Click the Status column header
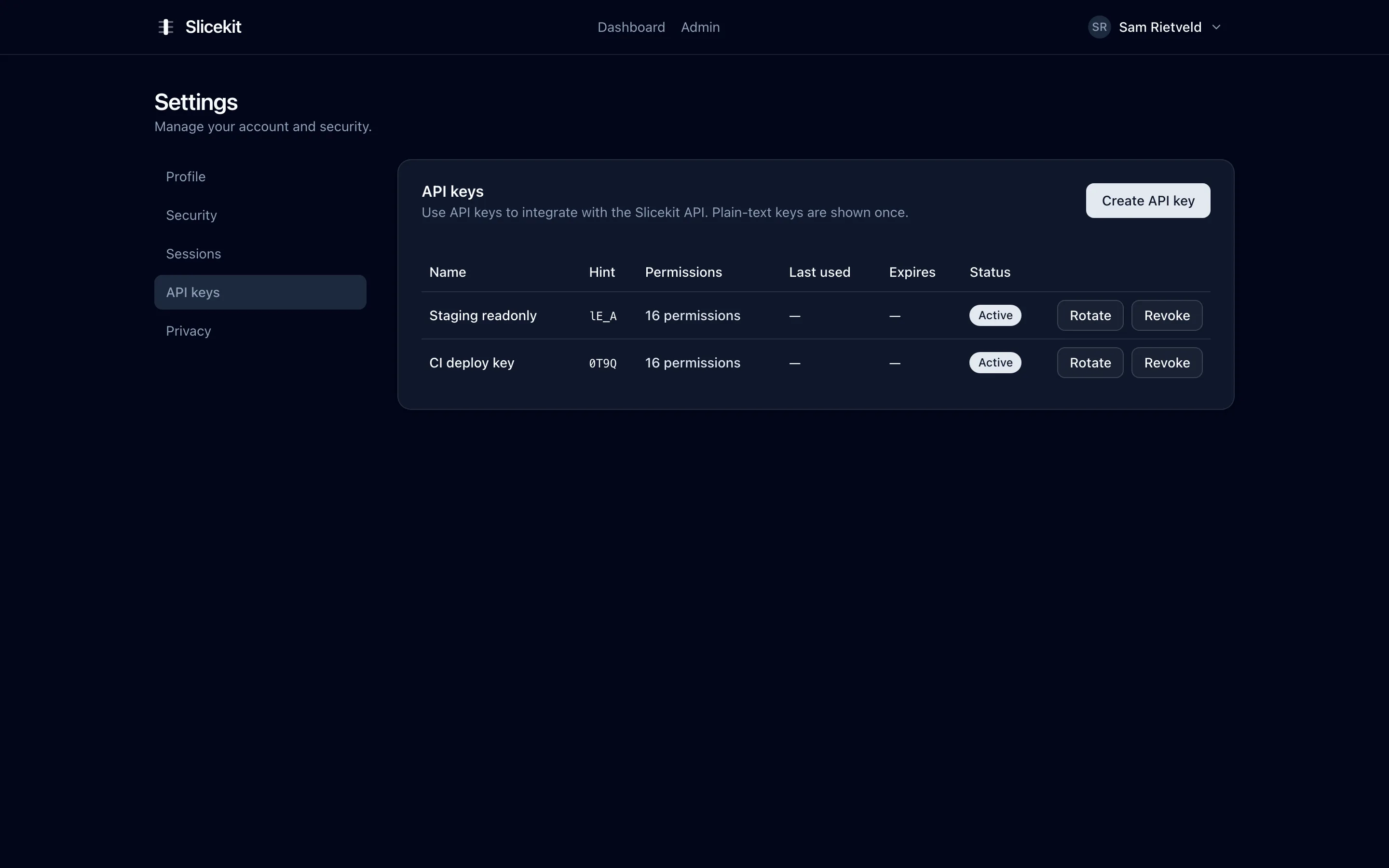This screenshot has width=1389, height=868. tap(990, 272)
